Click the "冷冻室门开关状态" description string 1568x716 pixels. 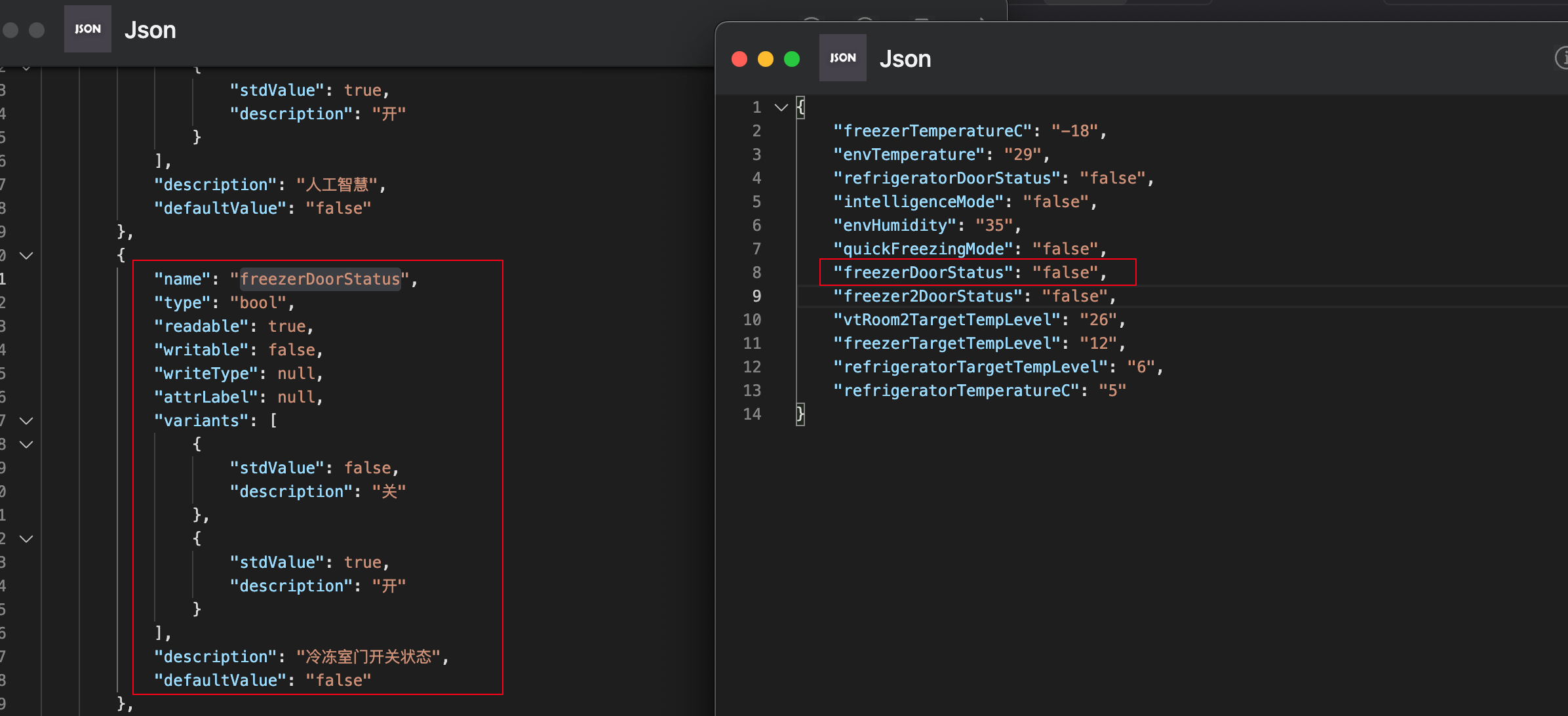tap(368, 657)
